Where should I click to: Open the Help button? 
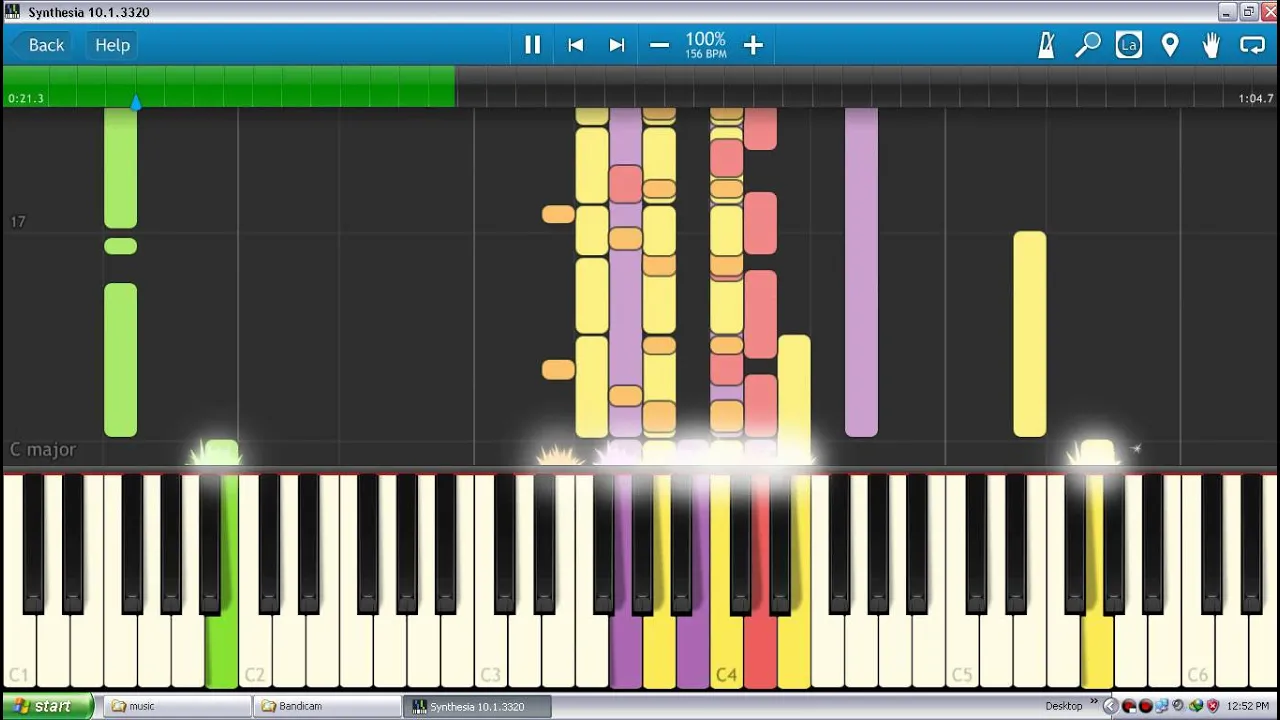point(112,45)
